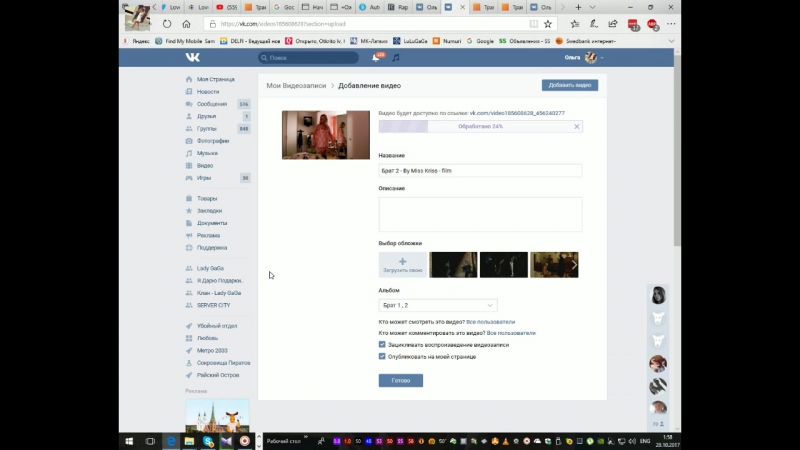Go to browser home icon

pos(186,24)
